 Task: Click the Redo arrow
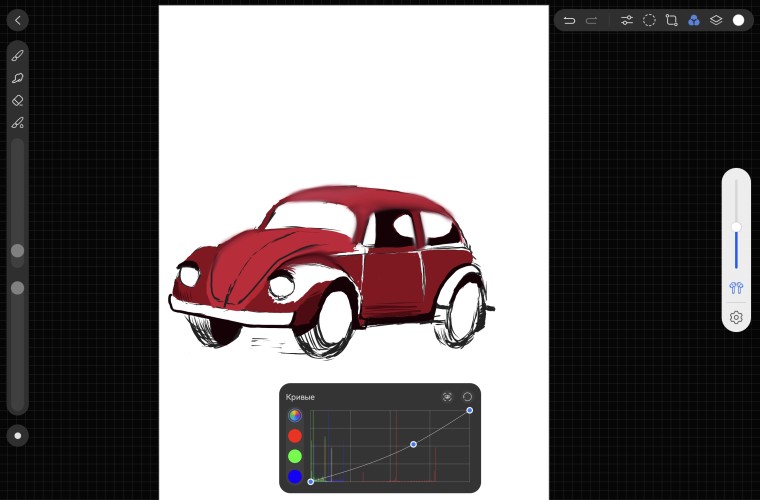(592, 20)
